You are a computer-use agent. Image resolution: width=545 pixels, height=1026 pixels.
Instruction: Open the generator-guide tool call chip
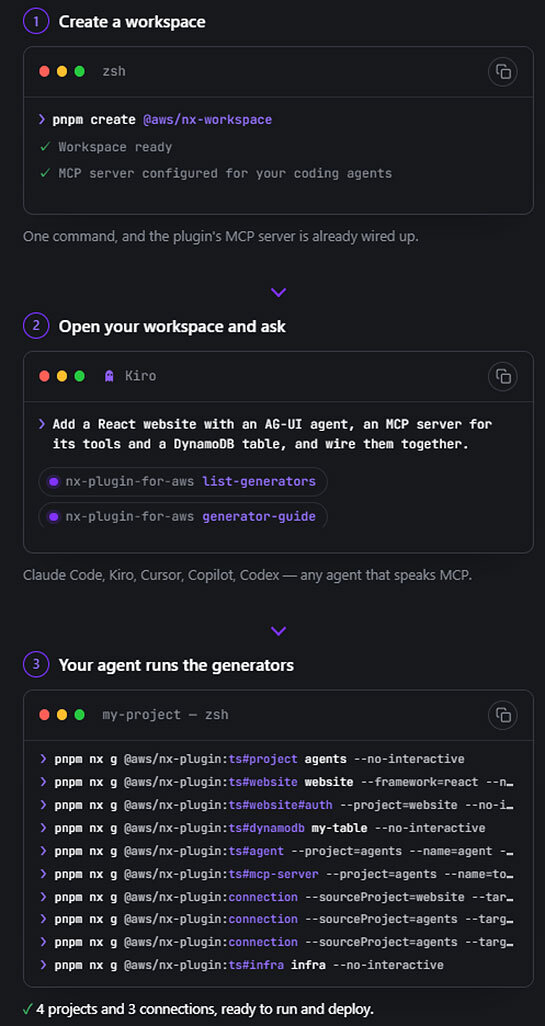click(183, 516)
